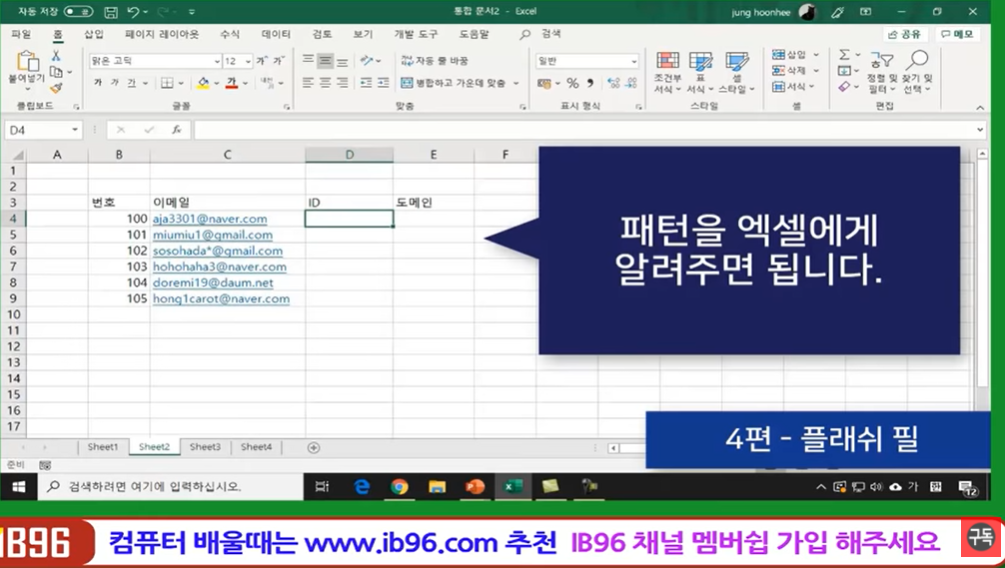1005x568 pixels.
Task: Open the font size 12 dropdown
Action: 248,61
